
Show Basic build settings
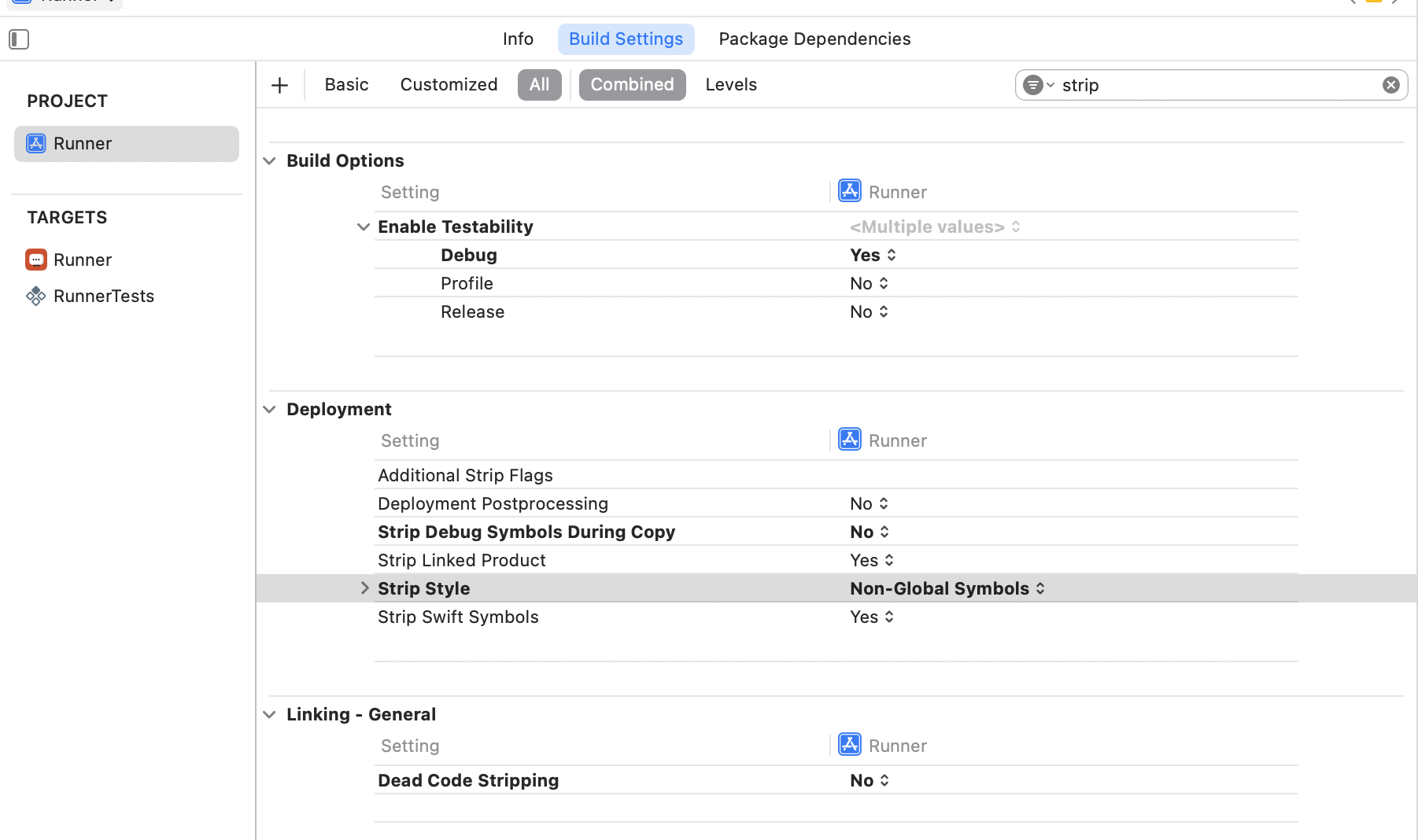(346, 85)
